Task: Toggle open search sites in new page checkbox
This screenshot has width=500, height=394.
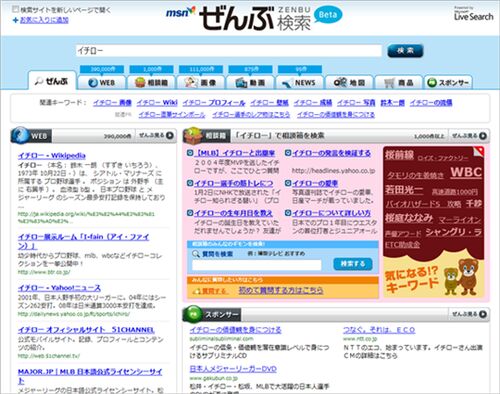Action: point(15,9)
